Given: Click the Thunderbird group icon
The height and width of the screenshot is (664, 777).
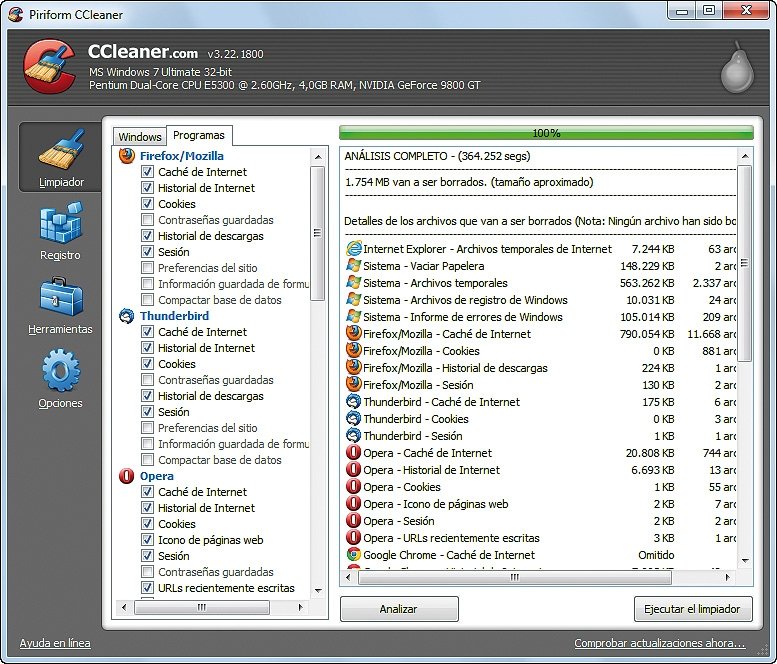Looking at the screenshot, I should (x=127, y=316).
